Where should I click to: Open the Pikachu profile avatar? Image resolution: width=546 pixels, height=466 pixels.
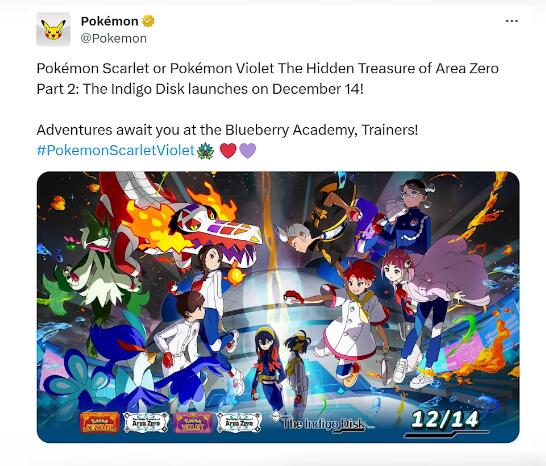click(53, 29)
